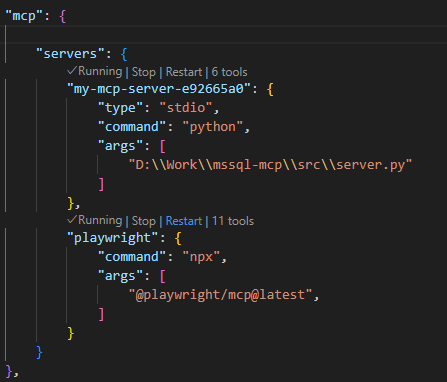Click Stop for the playwright server

144,221
